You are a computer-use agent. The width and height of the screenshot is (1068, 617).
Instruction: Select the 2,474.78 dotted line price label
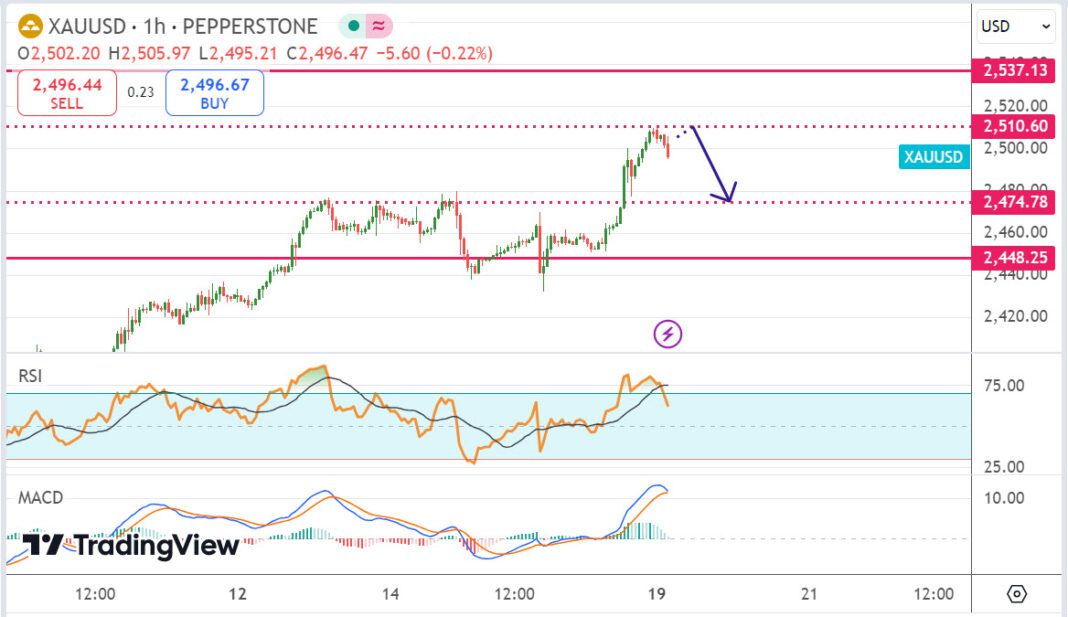(x=1015, y=202)
